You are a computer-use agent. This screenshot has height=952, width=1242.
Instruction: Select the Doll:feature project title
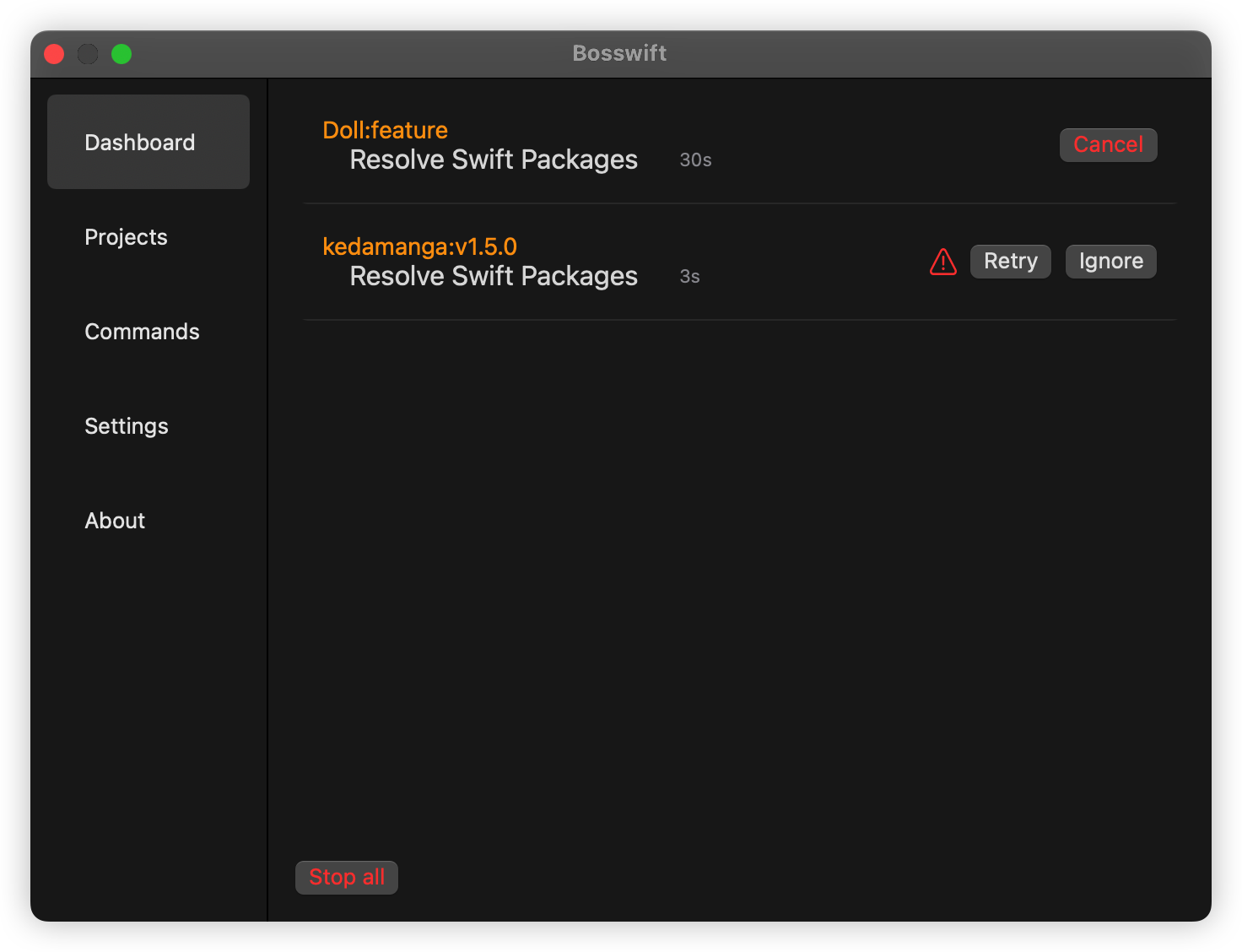point(385,130)
